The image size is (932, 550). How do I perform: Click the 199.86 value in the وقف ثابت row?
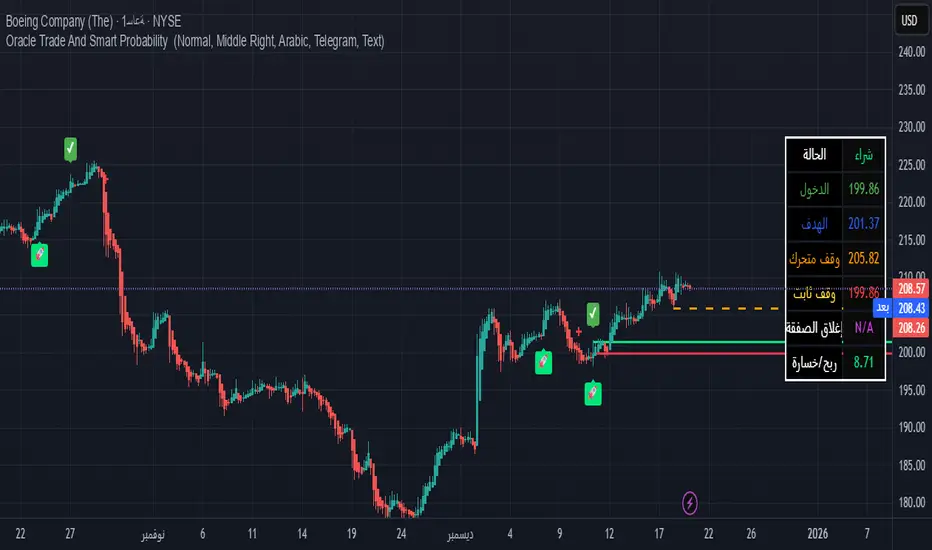pyautogui.click(x=864, y=293)
